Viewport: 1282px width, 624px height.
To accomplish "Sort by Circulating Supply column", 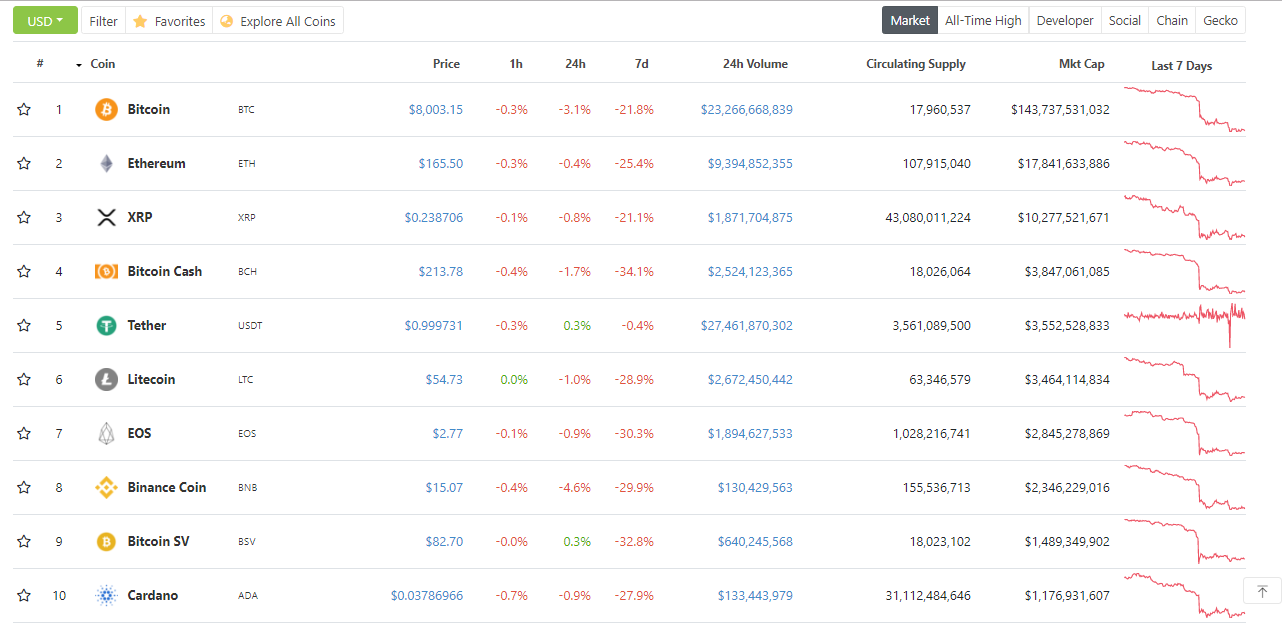I will pyautogui.click(x=916, y=64).
